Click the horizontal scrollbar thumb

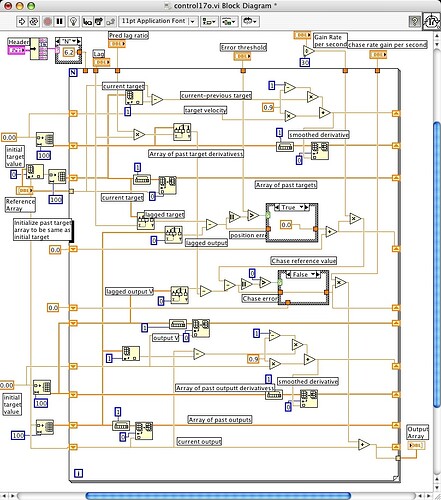point(218,496)
